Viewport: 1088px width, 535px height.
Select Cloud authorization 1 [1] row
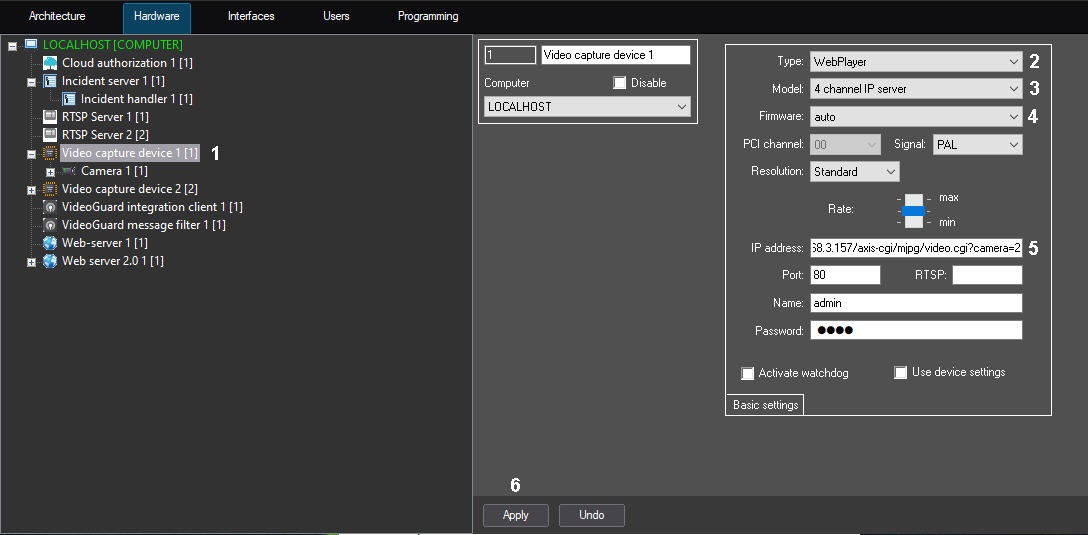click(x=127, y=62)
